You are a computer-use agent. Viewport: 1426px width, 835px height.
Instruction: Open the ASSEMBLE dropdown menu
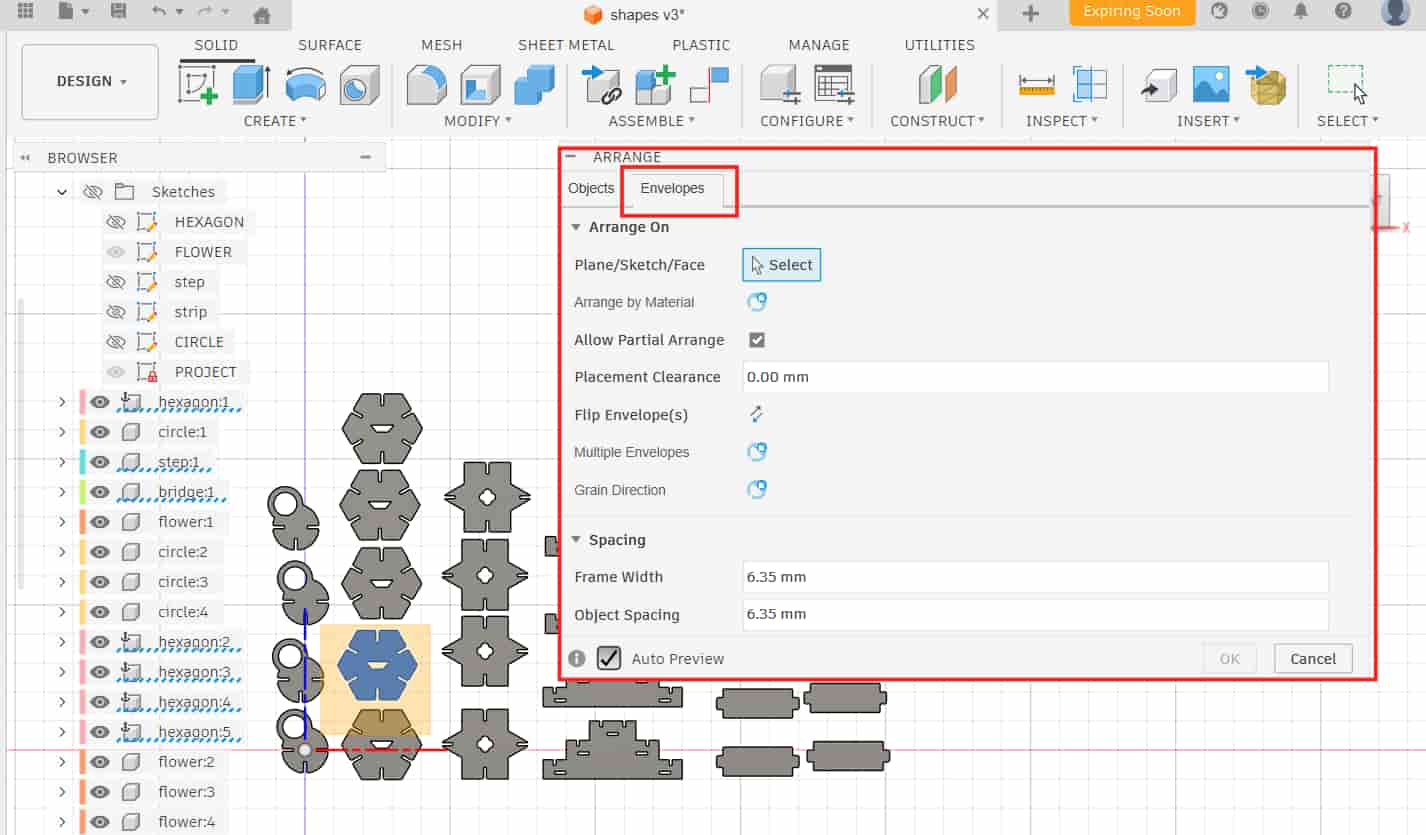[652, 121]
